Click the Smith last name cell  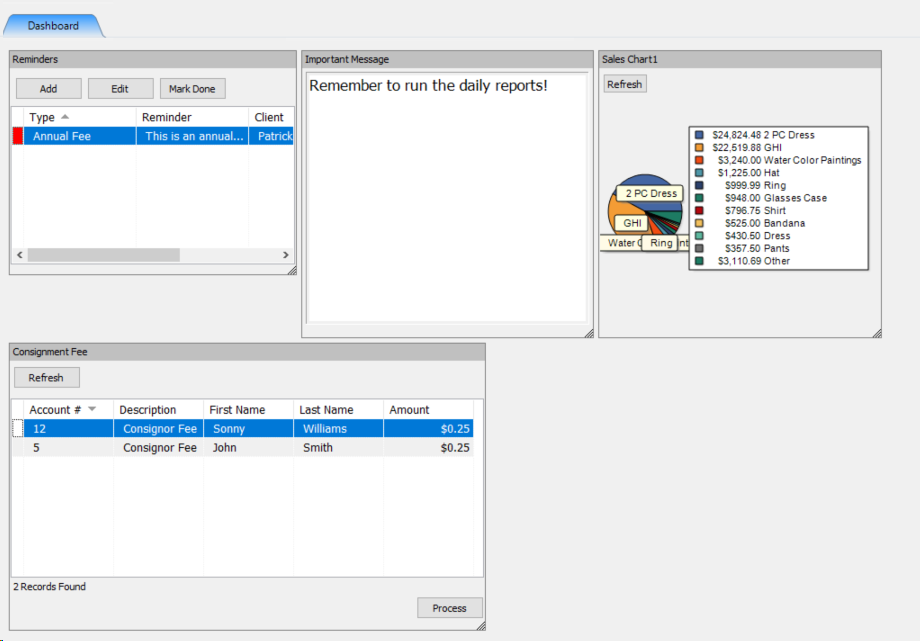339,447
